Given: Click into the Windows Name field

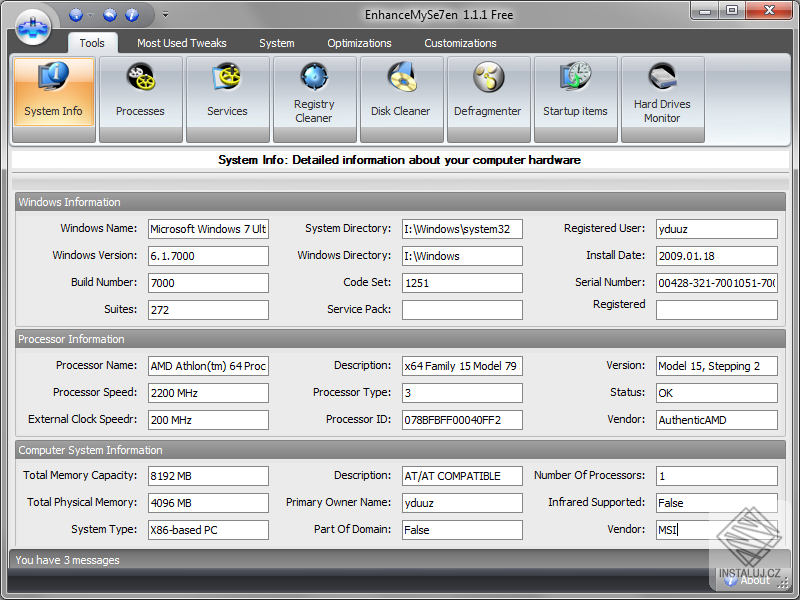Looking at the screenshot, I should click(208, 229).
